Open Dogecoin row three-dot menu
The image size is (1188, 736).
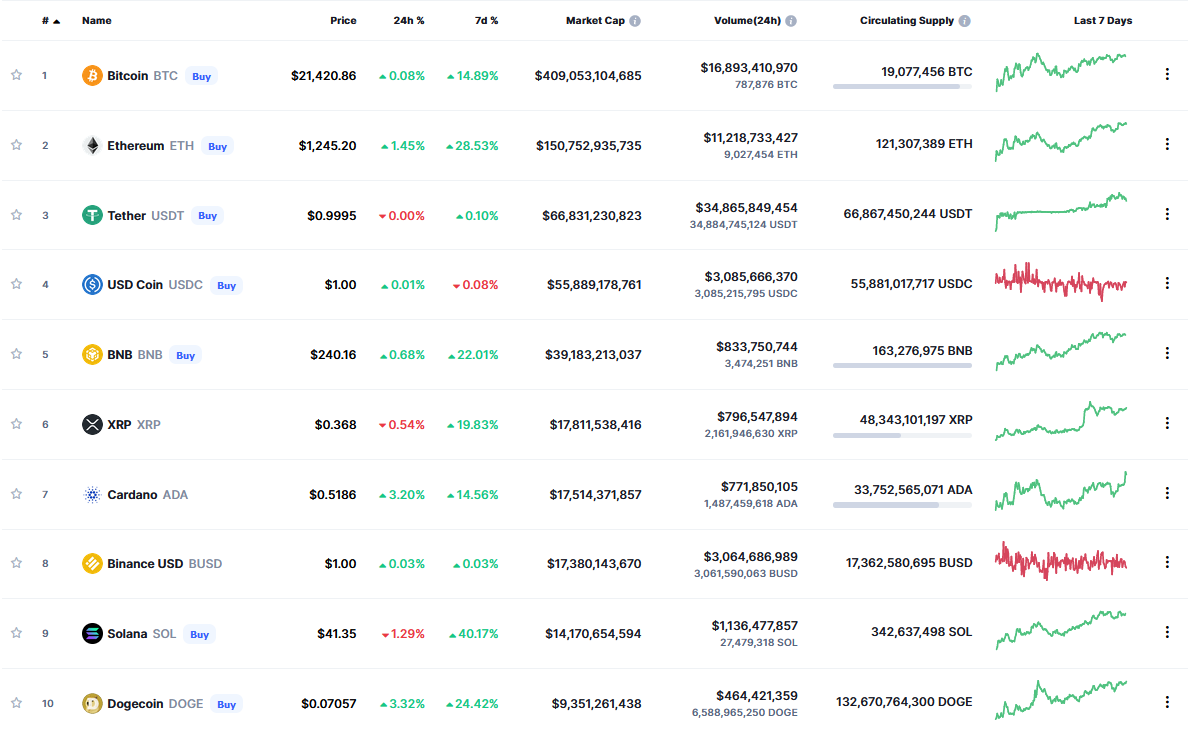[1167, 702]
